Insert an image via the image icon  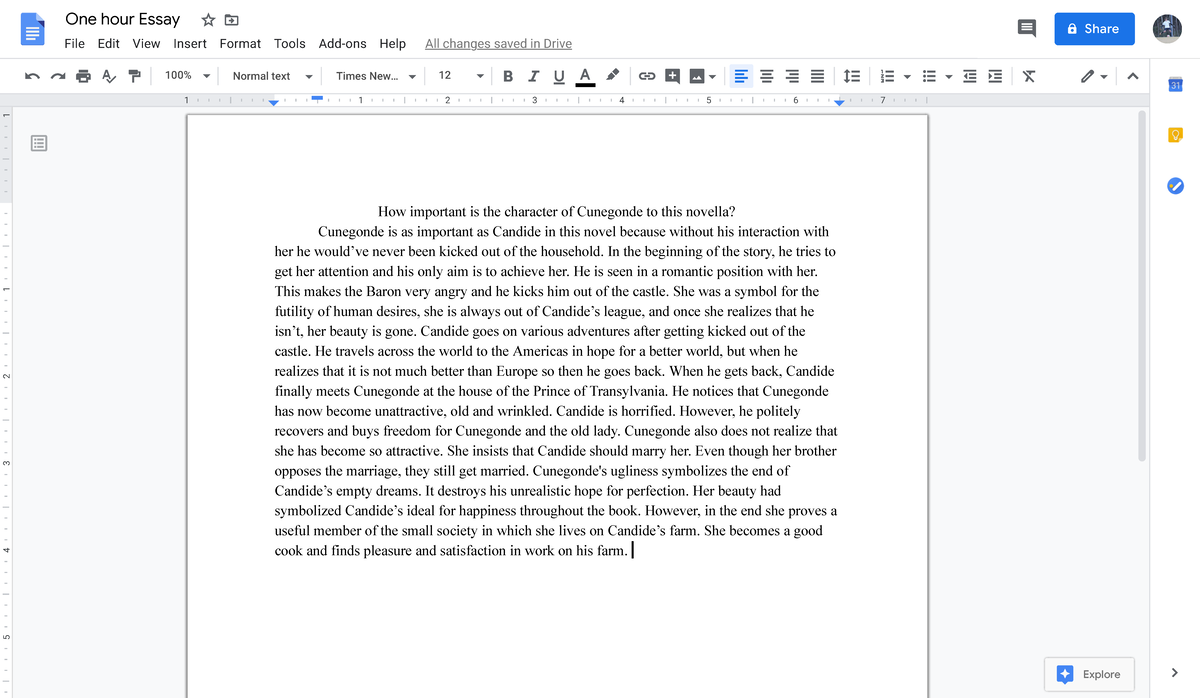(x=697, y=75)
